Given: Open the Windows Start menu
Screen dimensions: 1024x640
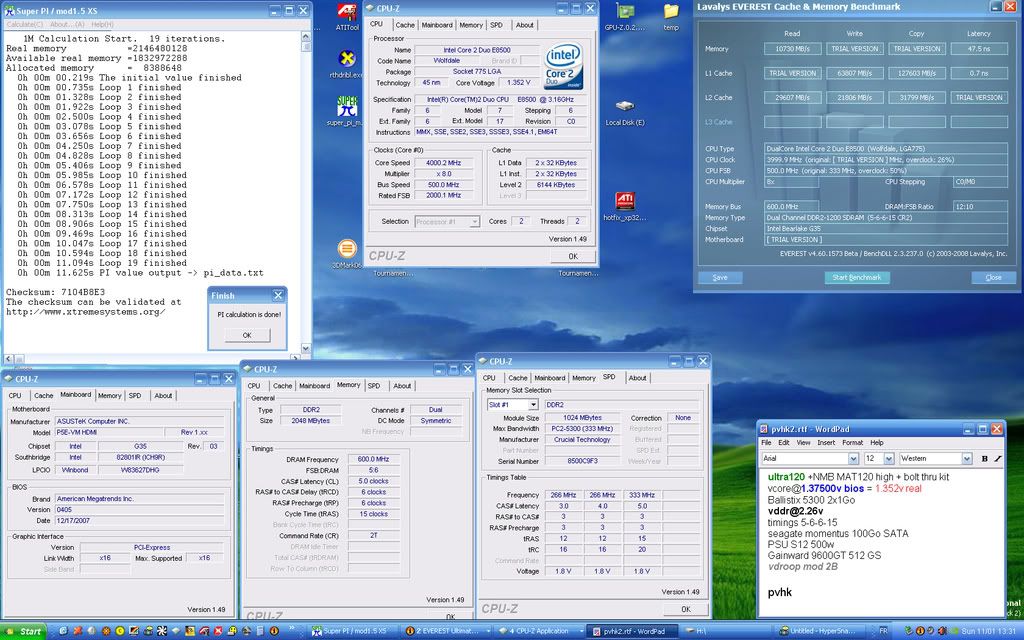Looking at the screenshot, I should (x=24, y=631).
